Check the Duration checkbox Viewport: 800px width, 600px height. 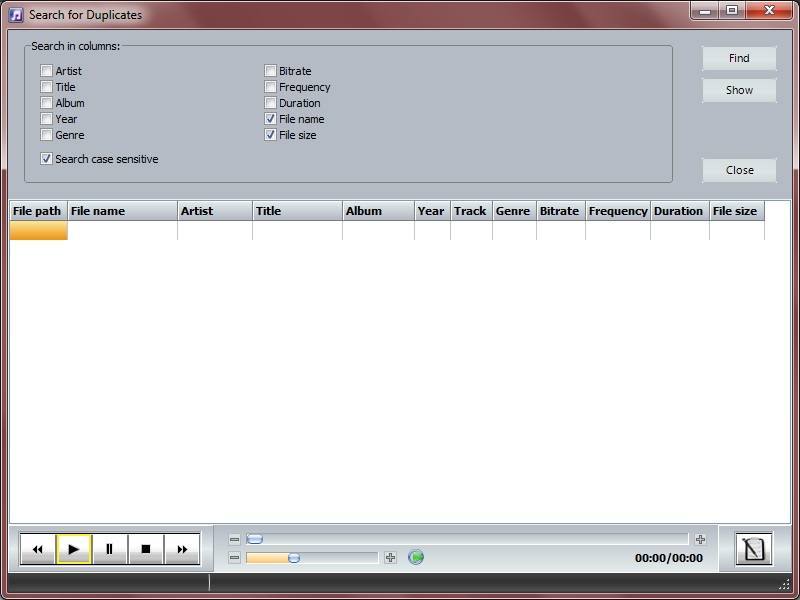(x=270, y=103)
